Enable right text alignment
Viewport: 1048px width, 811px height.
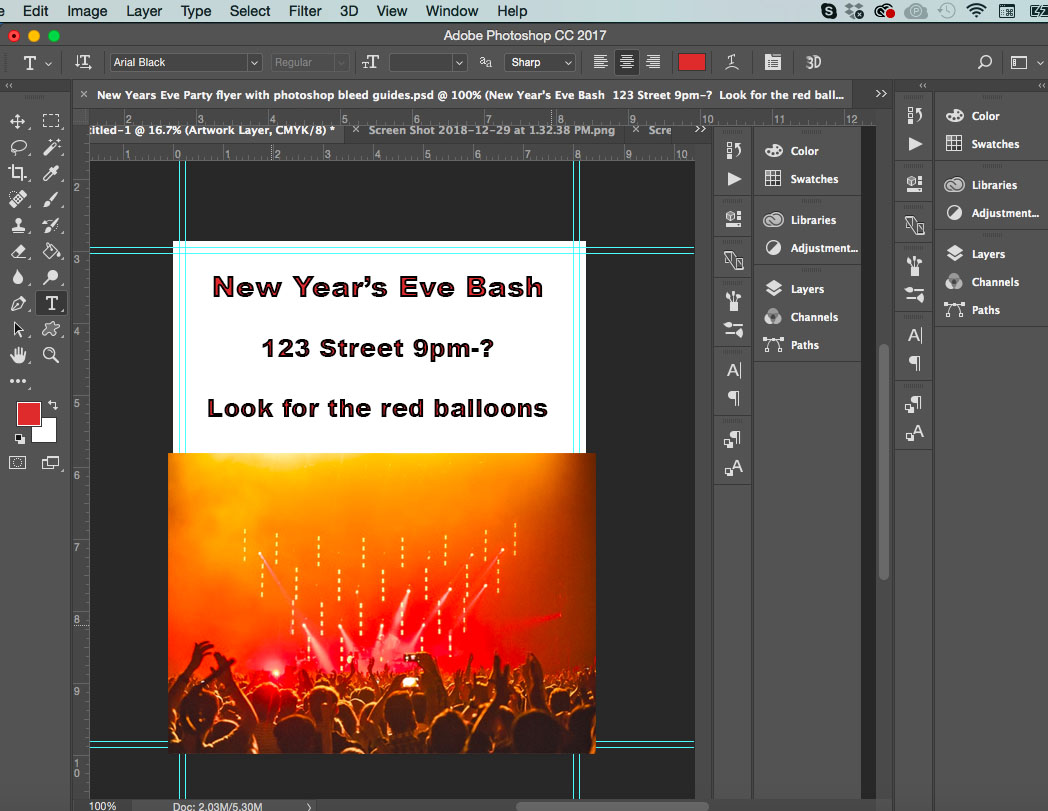(x=652, y=62)
